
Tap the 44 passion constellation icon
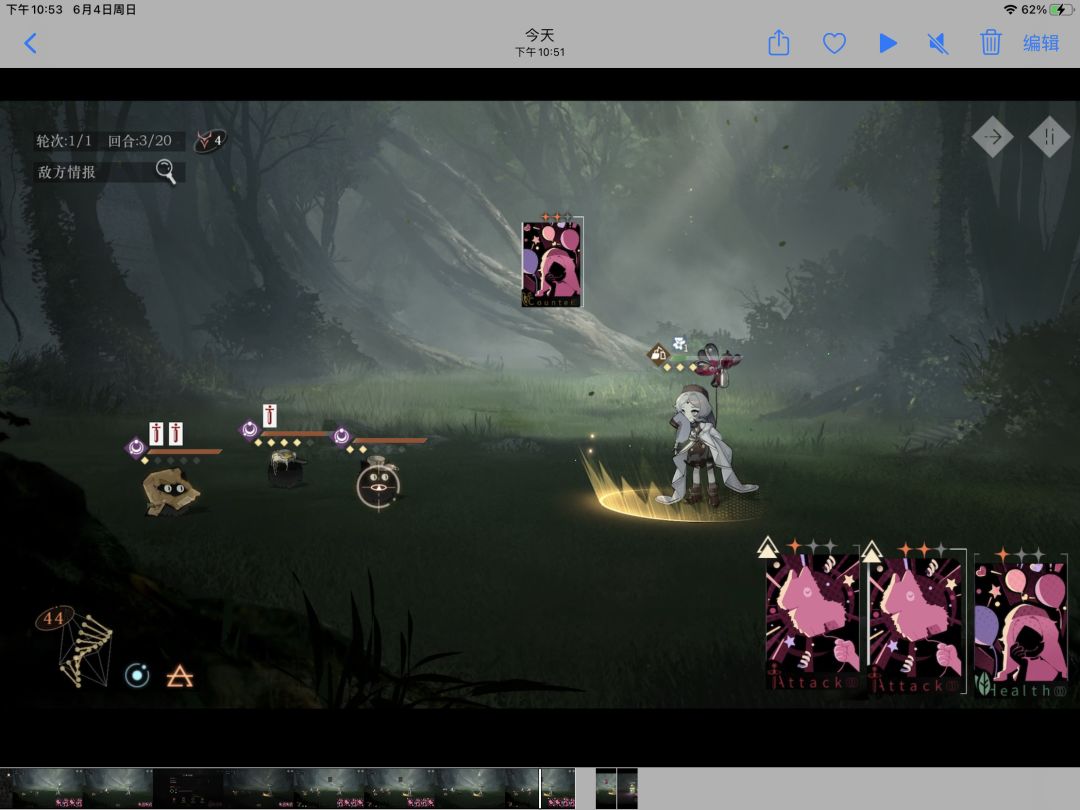74,647
